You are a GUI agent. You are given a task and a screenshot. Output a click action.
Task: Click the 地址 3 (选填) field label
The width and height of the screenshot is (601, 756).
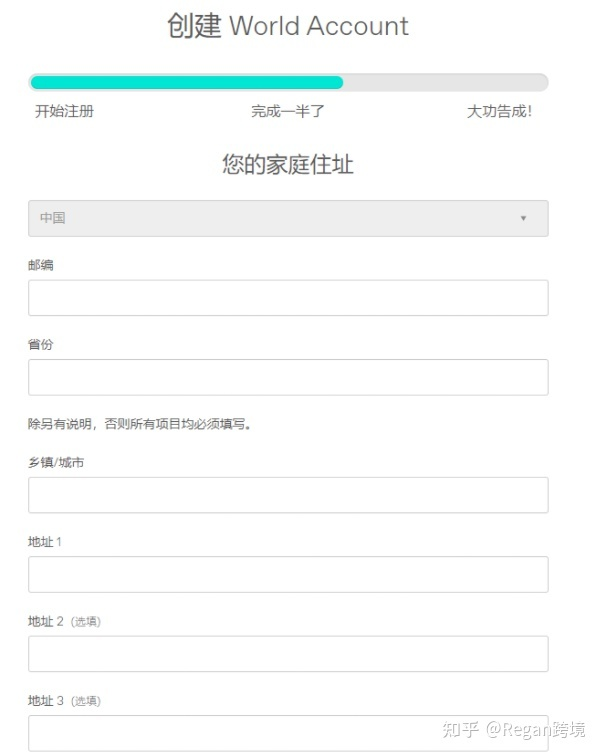64,701
